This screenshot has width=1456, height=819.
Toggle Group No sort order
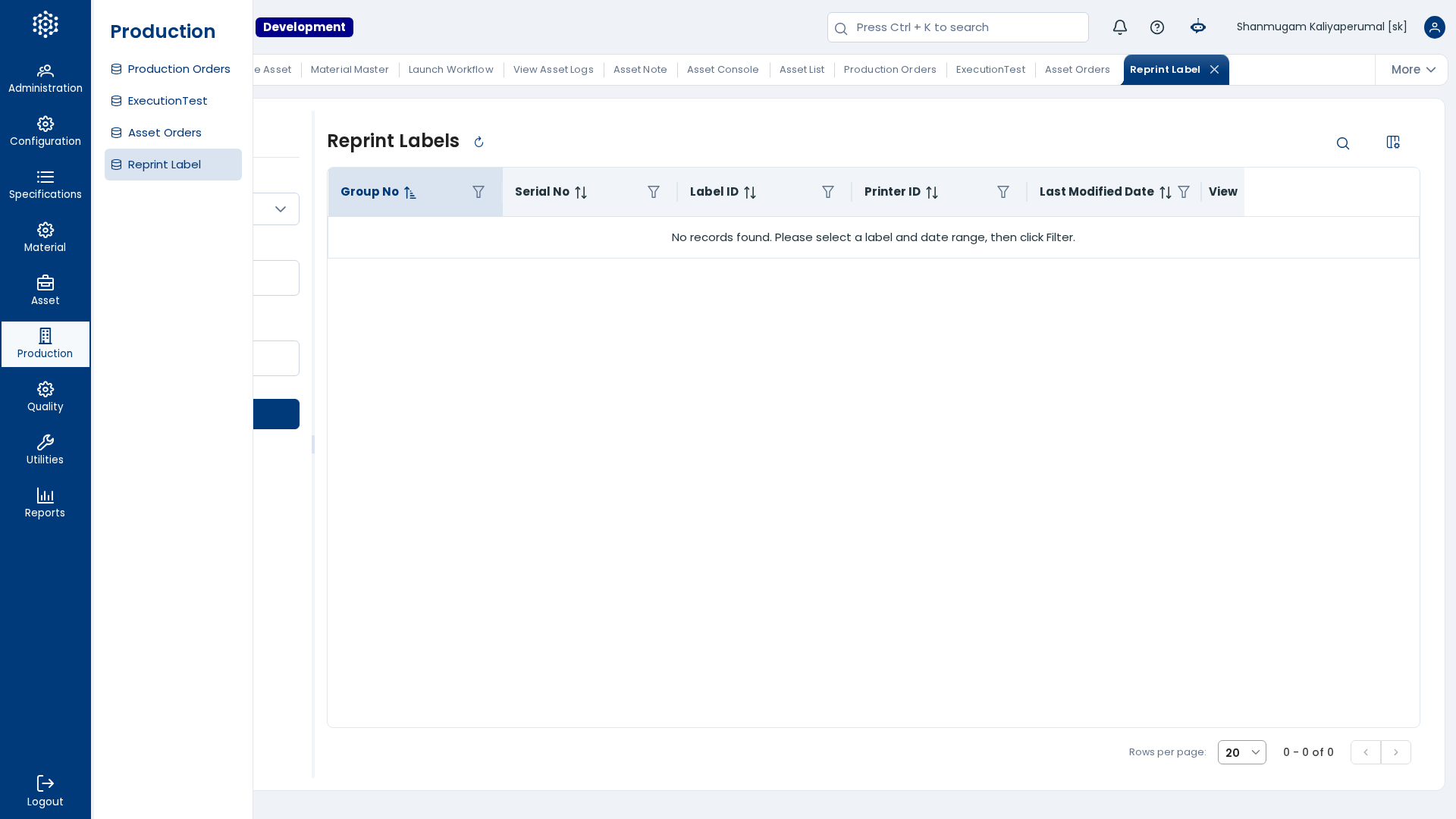tap(410, 193)
